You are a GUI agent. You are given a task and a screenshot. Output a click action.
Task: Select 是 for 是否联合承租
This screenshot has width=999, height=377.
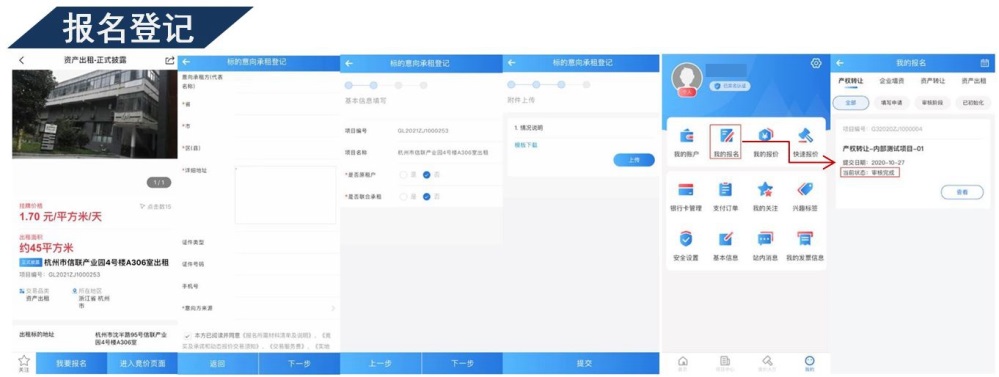[x=403, y=197]
